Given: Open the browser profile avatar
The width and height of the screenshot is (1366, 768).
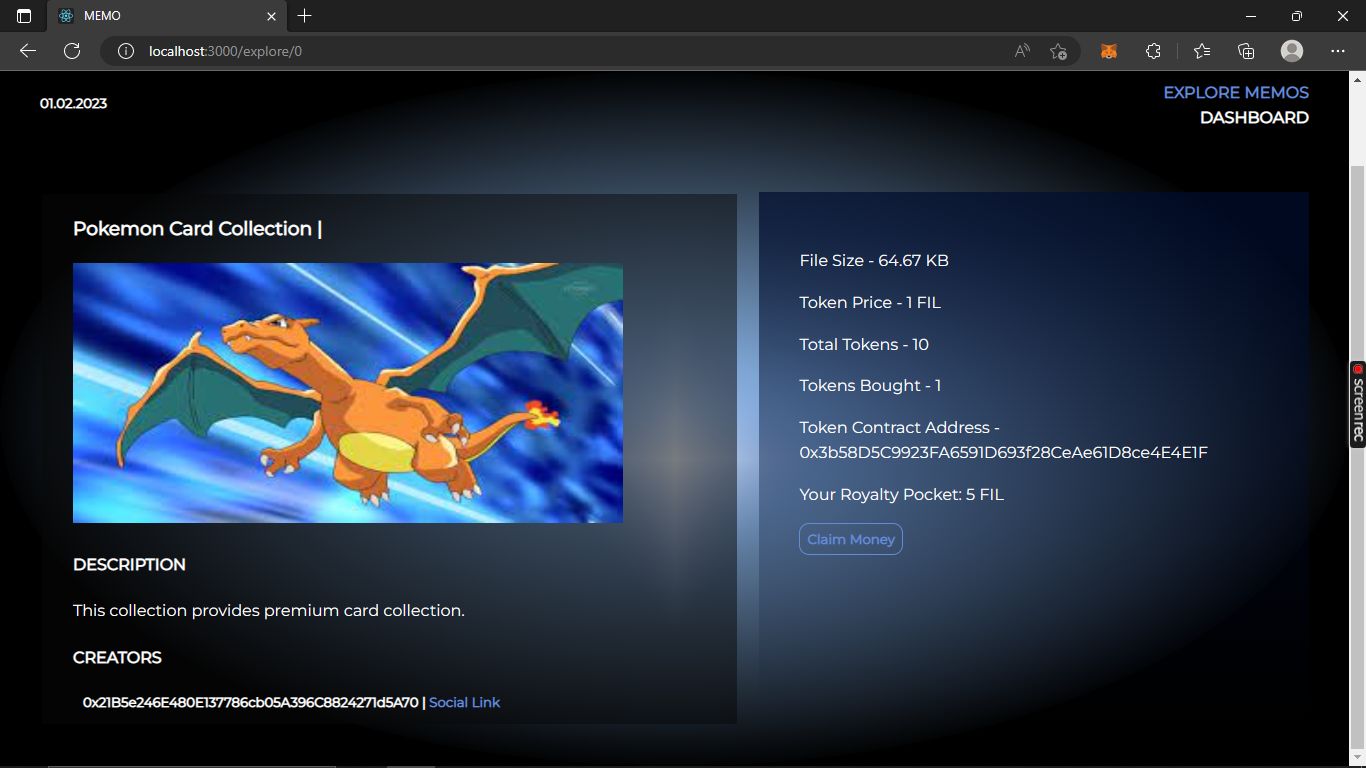Looking at the screenshot, I should click(x=1292, y=51).
